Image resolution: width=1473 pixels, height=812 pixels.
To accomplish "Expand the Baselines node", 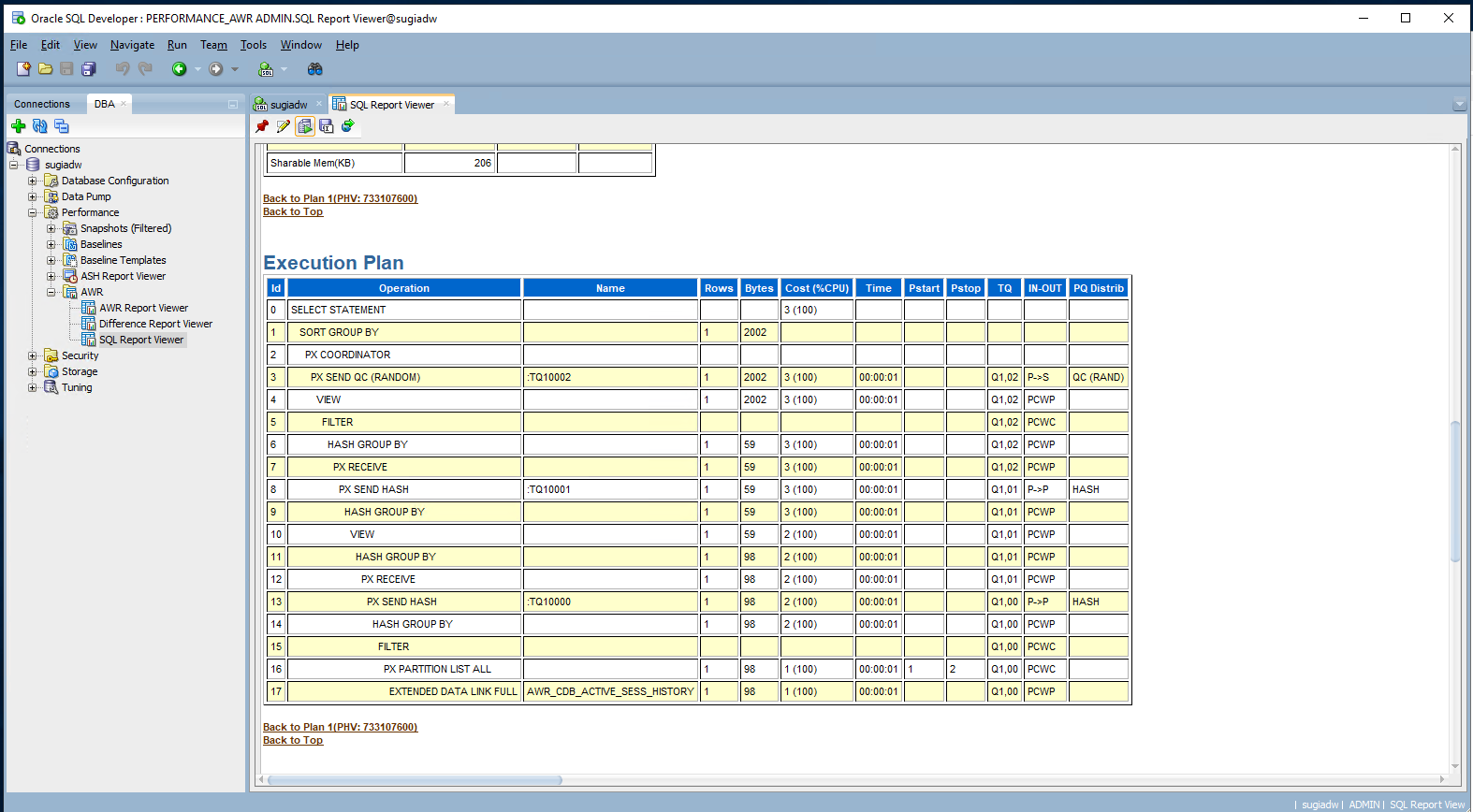I will (51, 244).
